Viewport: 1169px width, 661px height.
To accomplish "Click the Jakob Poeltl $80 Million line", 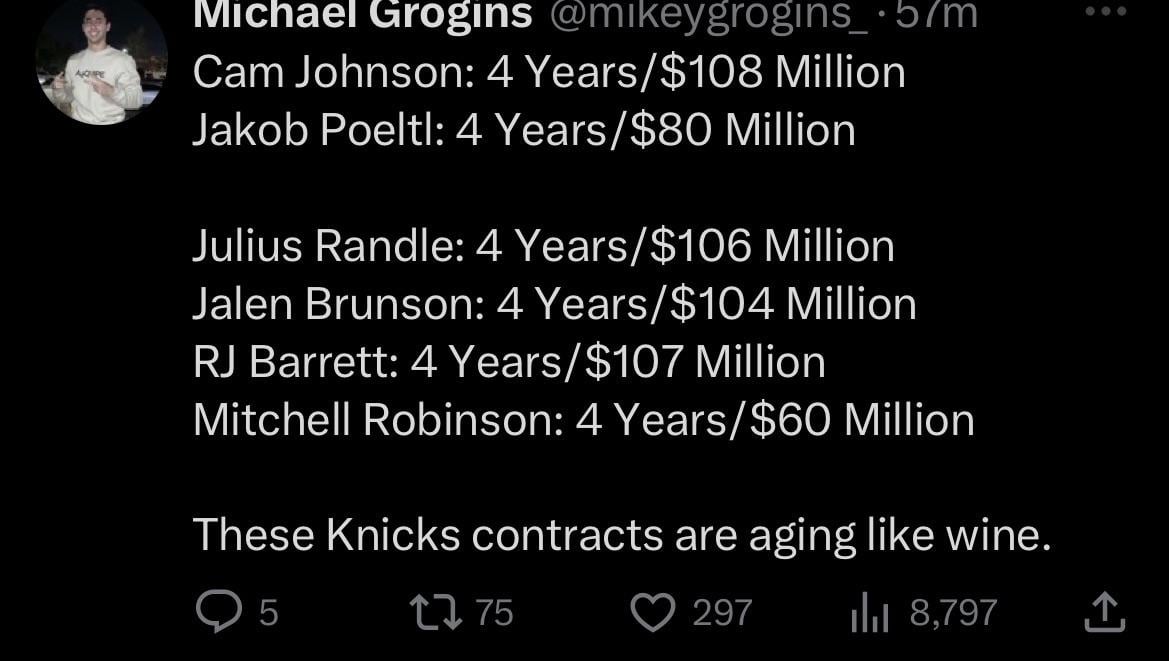I will tap(523, 130).
